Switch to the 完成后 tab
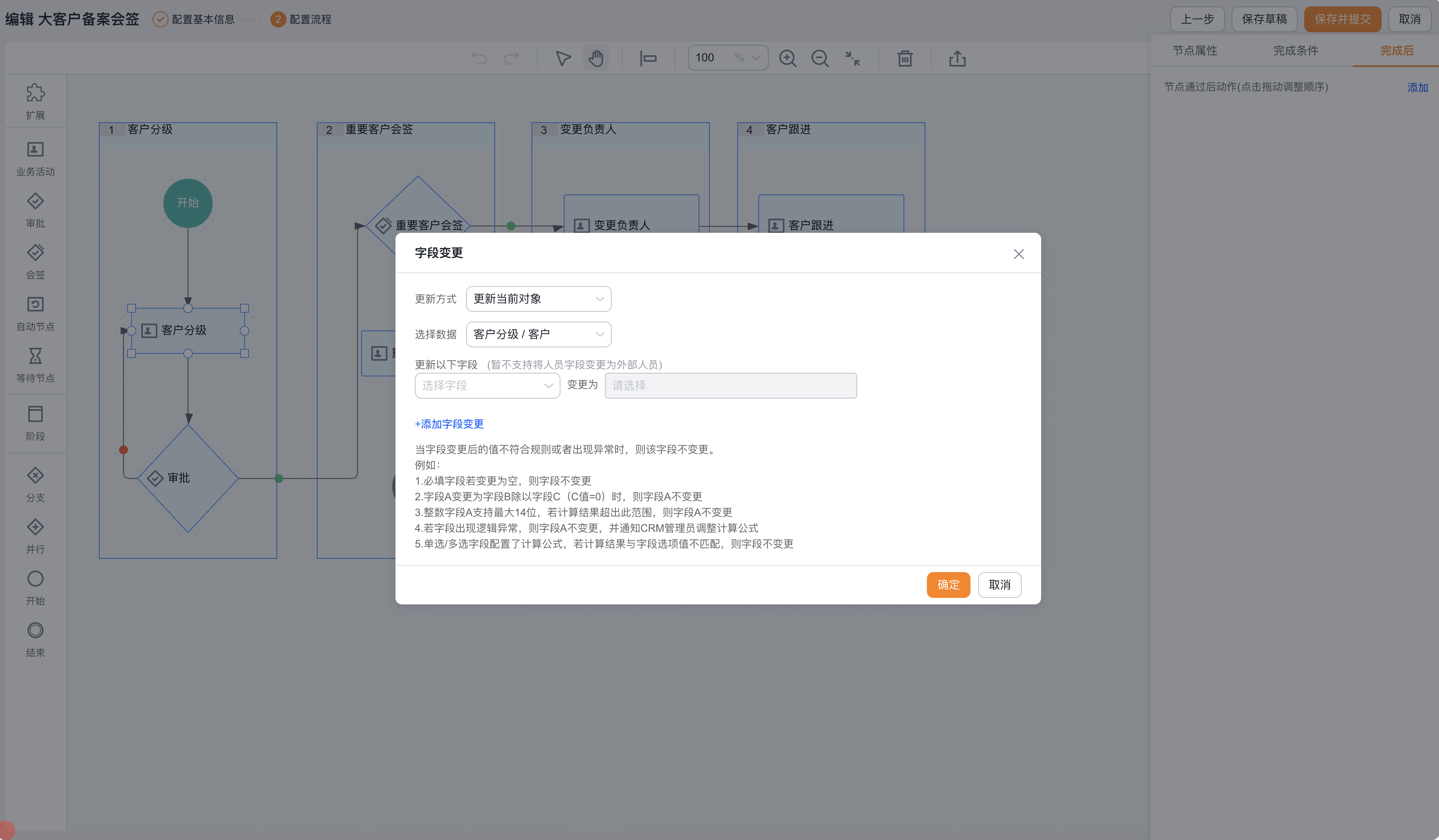This screenshot has height=840, width=1439. 1397,51
